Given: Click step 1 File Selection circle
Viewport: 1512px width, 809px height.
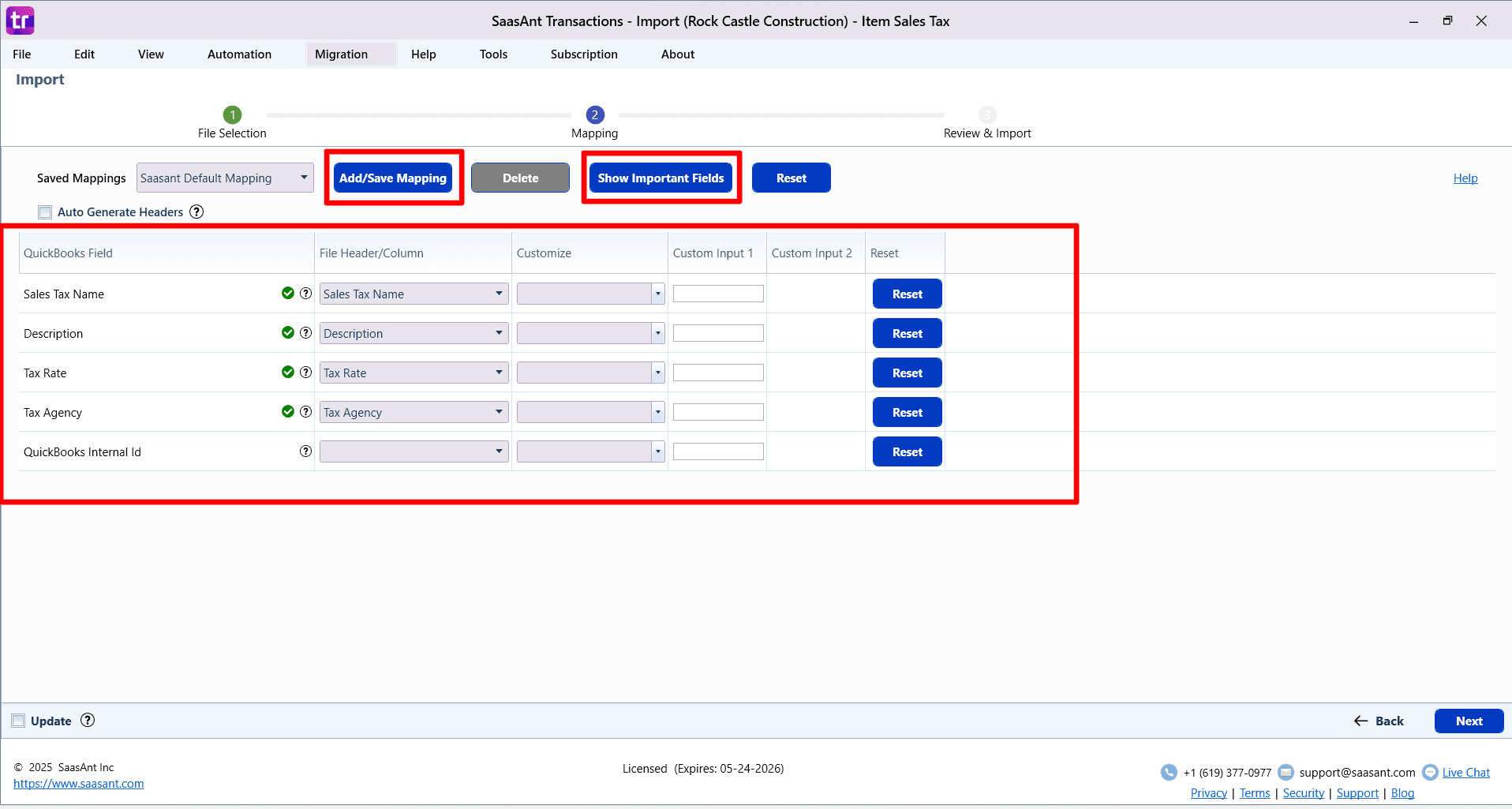Looking at the screenshot, I should 232,114.
